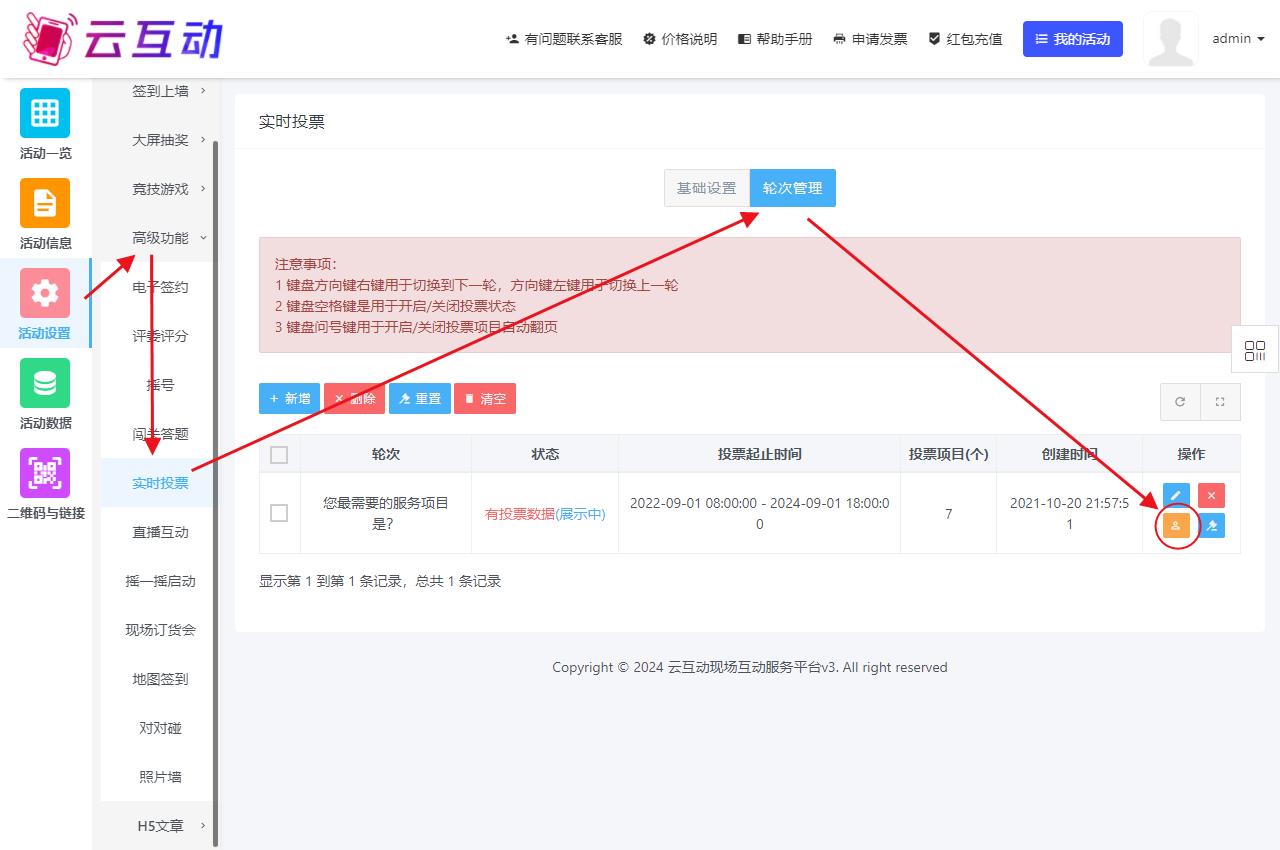Click 状态 column header

point(545,454)
